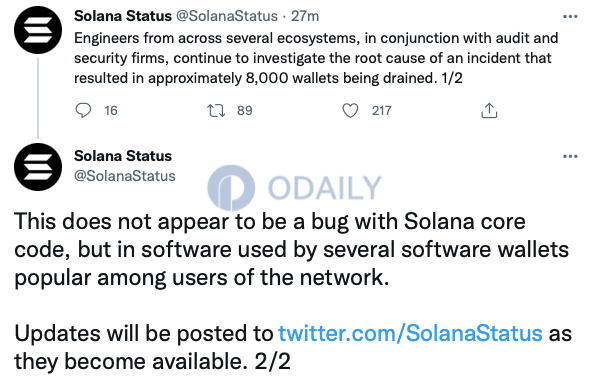Viewport: 590px width, 377px height.
Task: Click @SolanaStatus handle under second tweet name
Action: (x=125, y=176)
